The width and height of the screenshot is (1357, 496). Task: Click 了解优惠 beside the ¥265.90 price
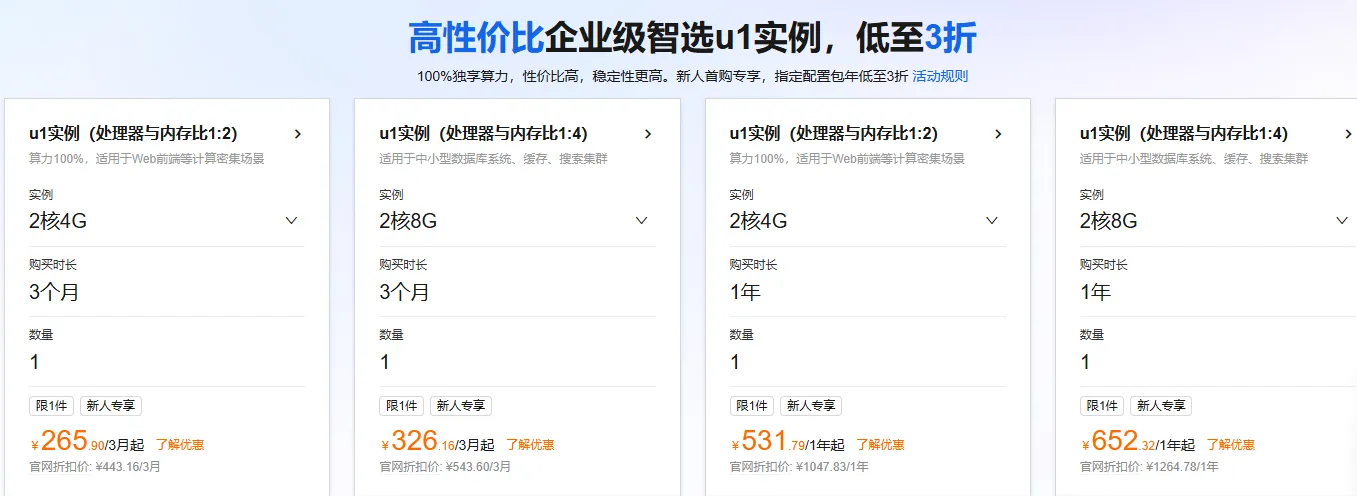[x=180, y=445]
